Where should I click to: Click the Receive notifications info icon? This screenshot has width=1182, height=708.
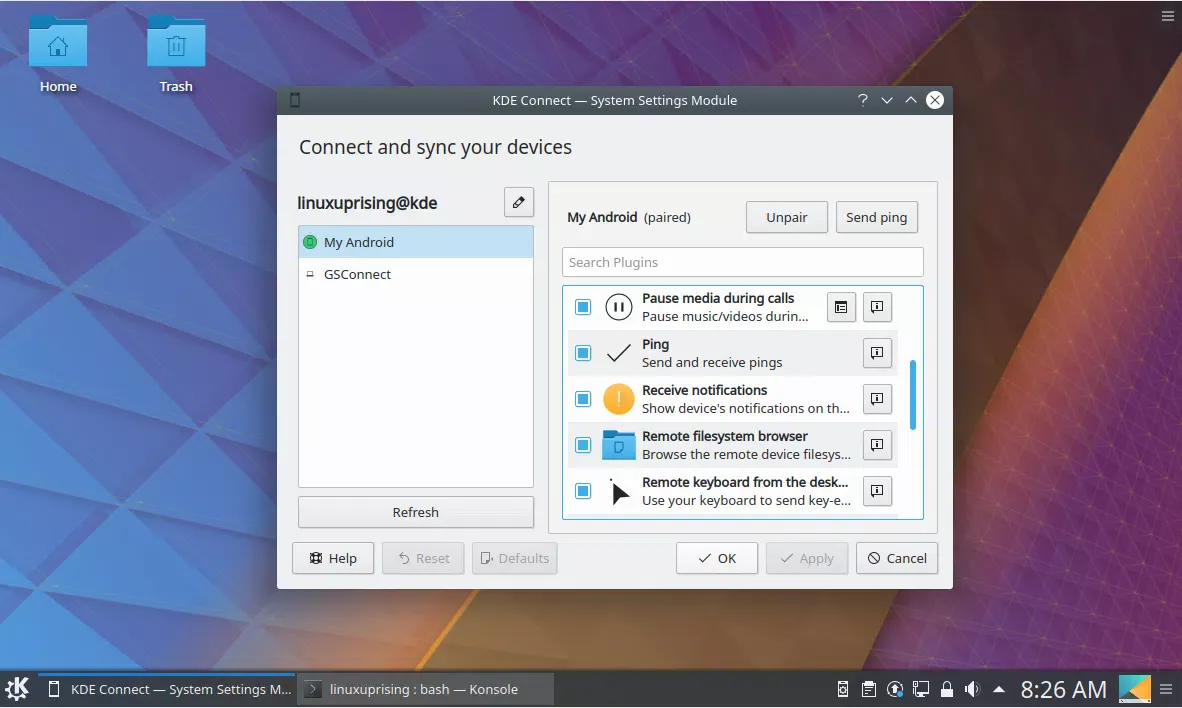click(x=877, y=399)
